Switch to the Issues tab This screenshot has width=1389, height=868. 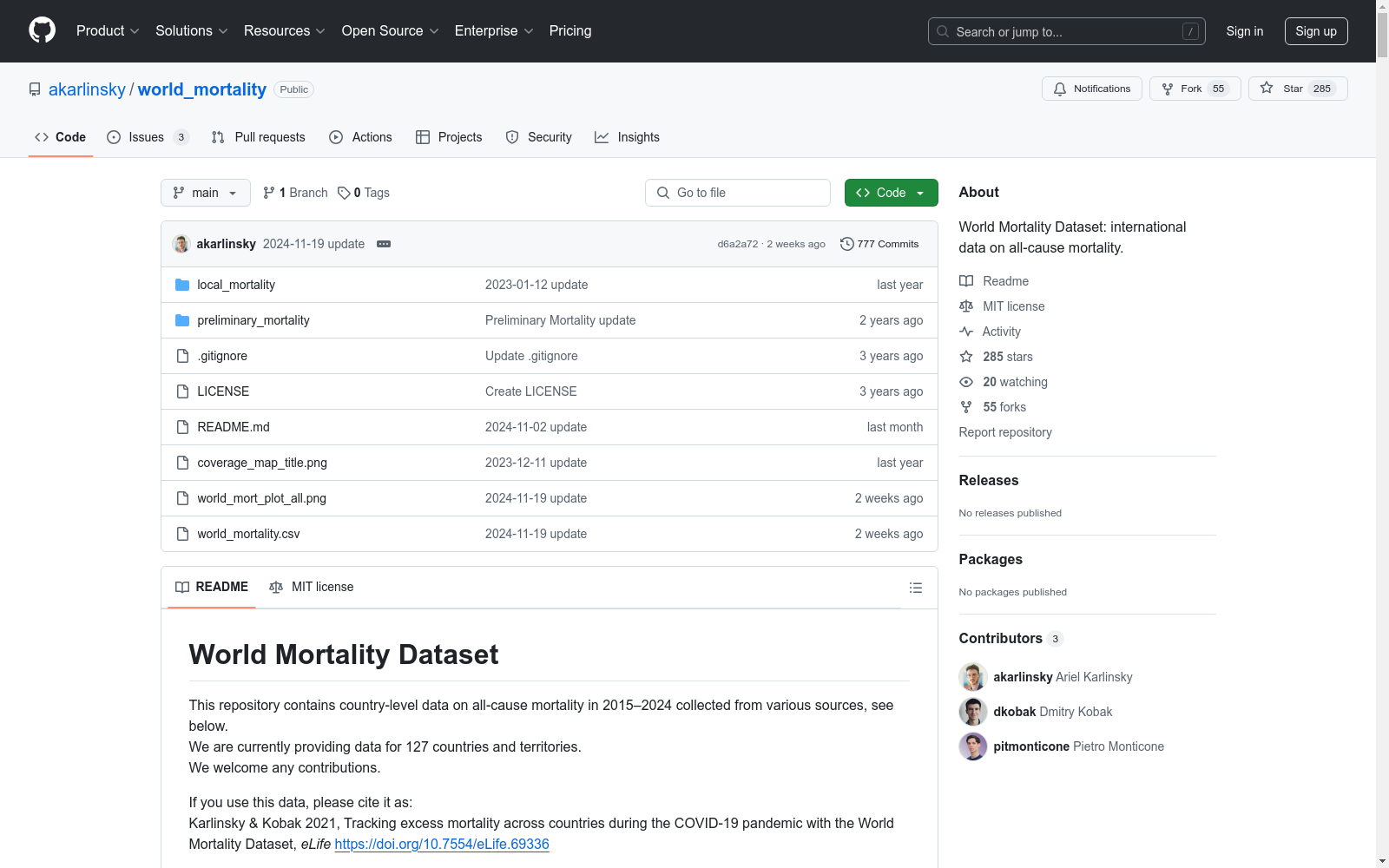click(146, 137)
